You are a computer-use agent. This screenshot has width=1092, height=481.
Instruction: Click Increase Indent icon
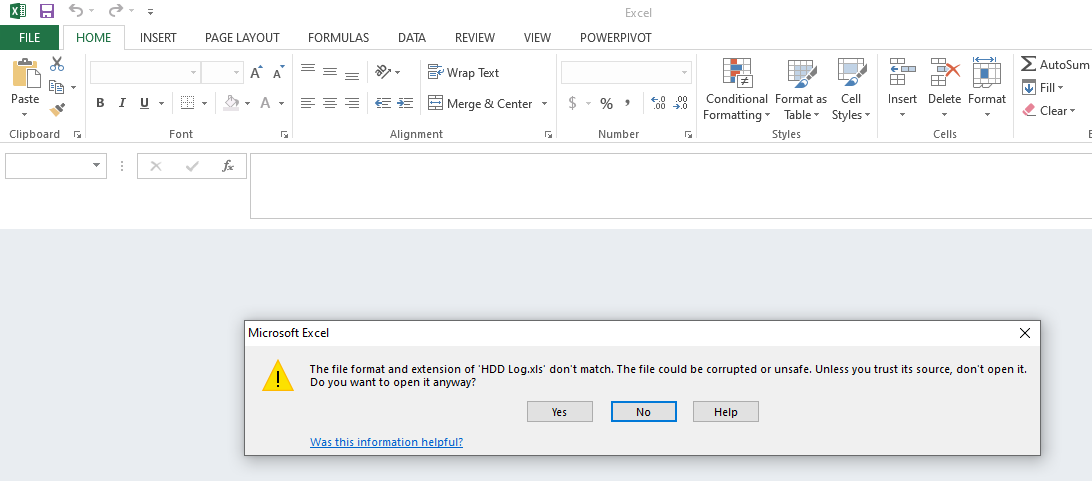(405, 103)
